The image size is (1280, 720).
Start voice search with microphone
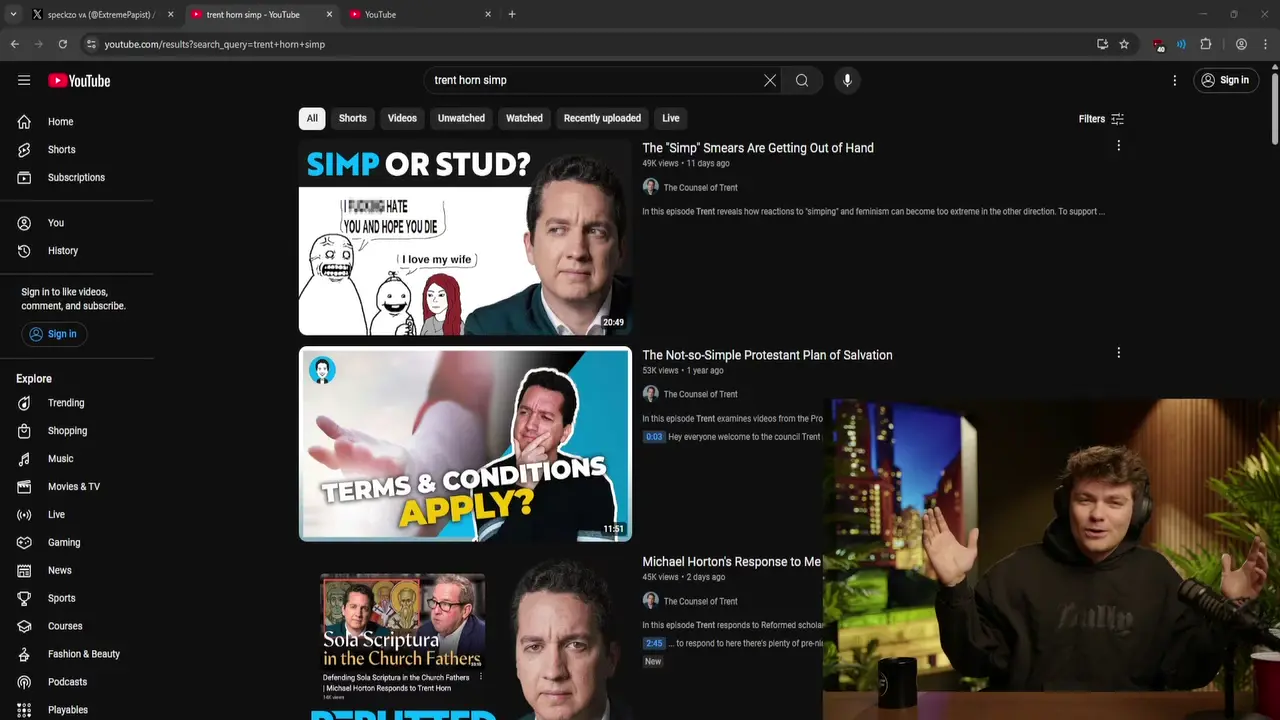(847, 80)
